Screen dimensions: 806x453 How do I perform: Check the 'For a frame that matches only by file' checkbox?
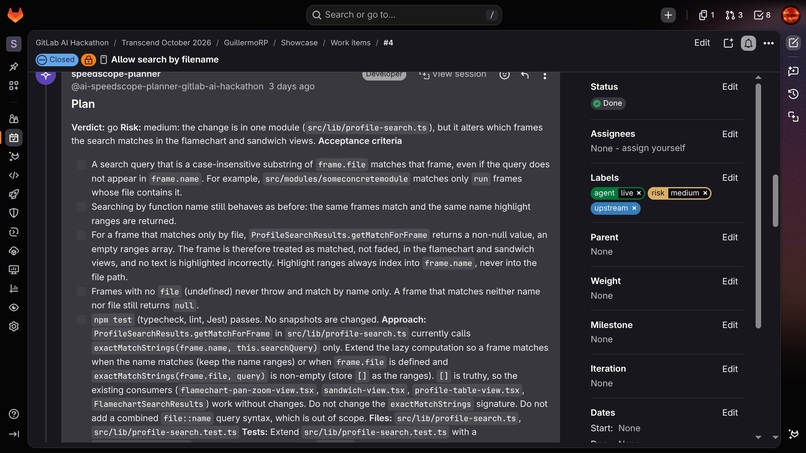click(x=81, y=235)
